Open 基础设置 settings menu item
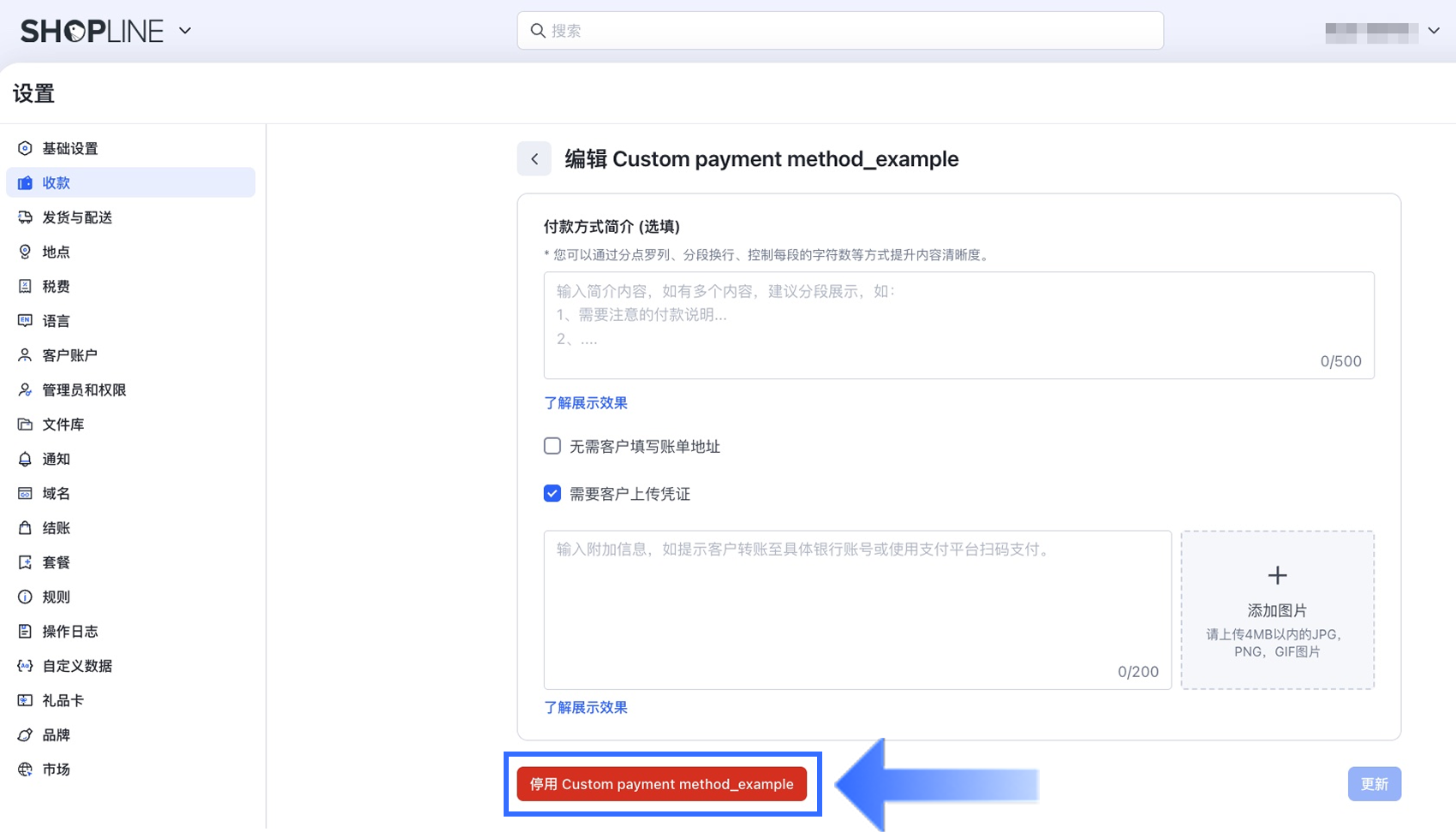The width and height of the screenshot is (1456, 832). click(131, 148)
